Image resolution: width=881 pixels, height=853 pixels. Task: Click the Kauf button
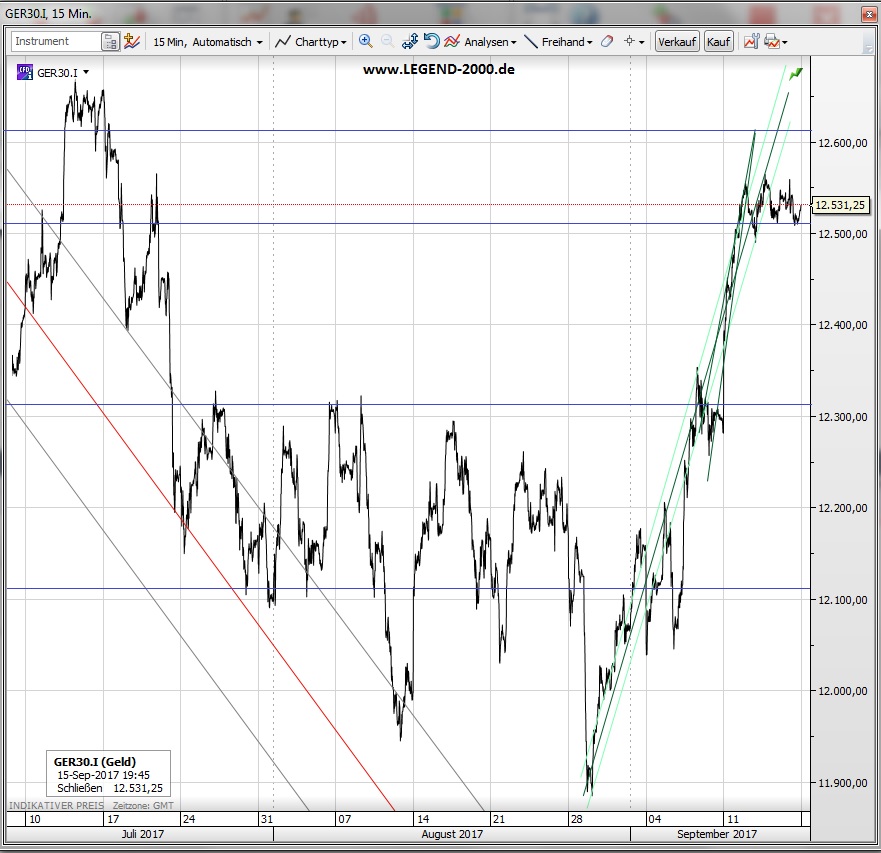[x=718, y=42]
